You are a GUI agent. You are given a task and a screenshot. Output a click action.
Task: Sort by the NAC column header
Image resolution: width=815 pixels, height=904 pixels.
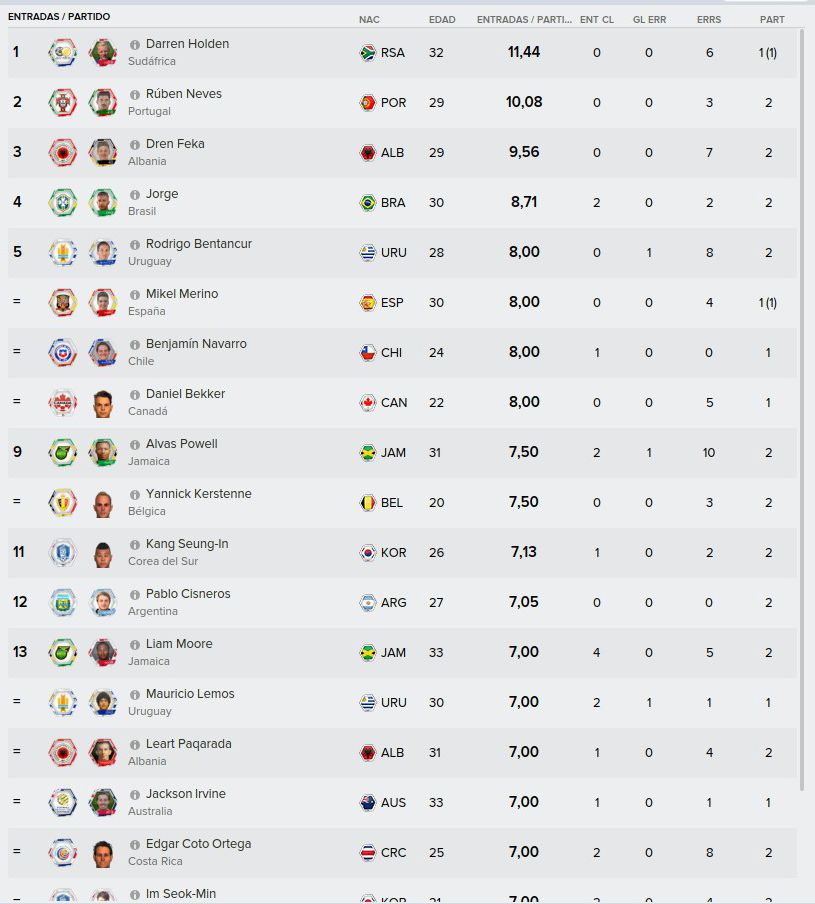369,20
